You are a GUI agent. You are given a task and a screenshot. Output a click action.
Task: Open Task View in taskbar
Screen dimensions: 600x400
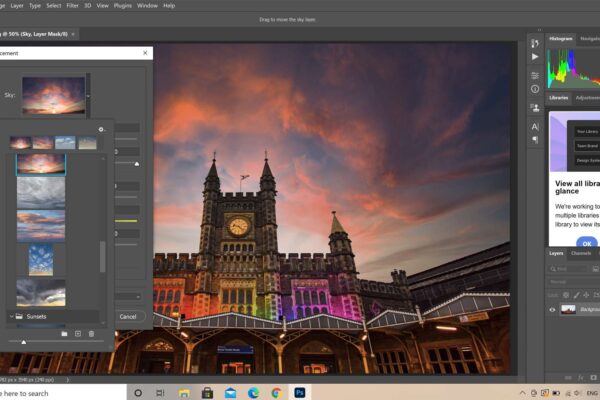(x=160, y=393)
